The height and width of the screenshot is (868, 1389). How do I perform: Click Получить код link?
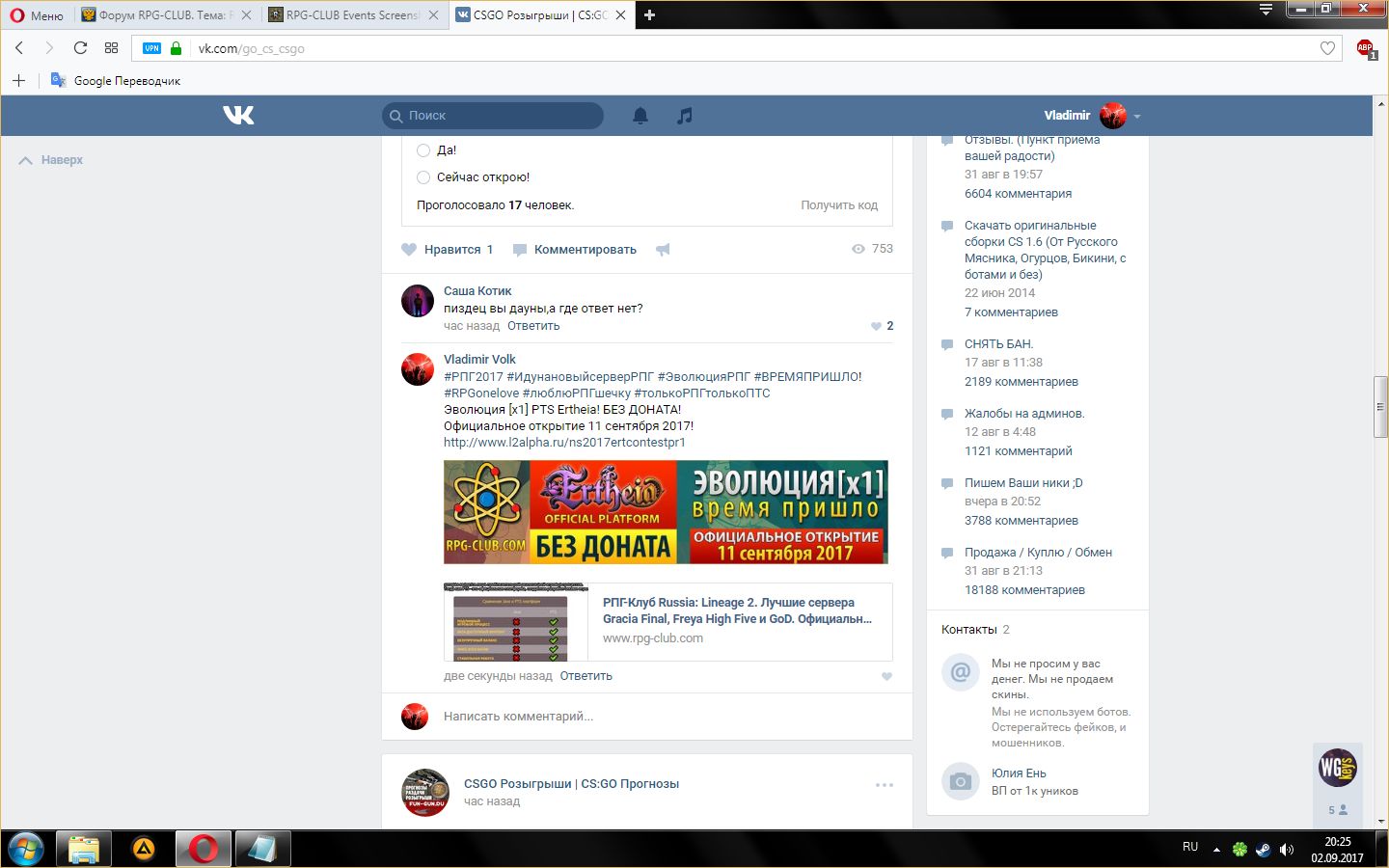[839, 204]
